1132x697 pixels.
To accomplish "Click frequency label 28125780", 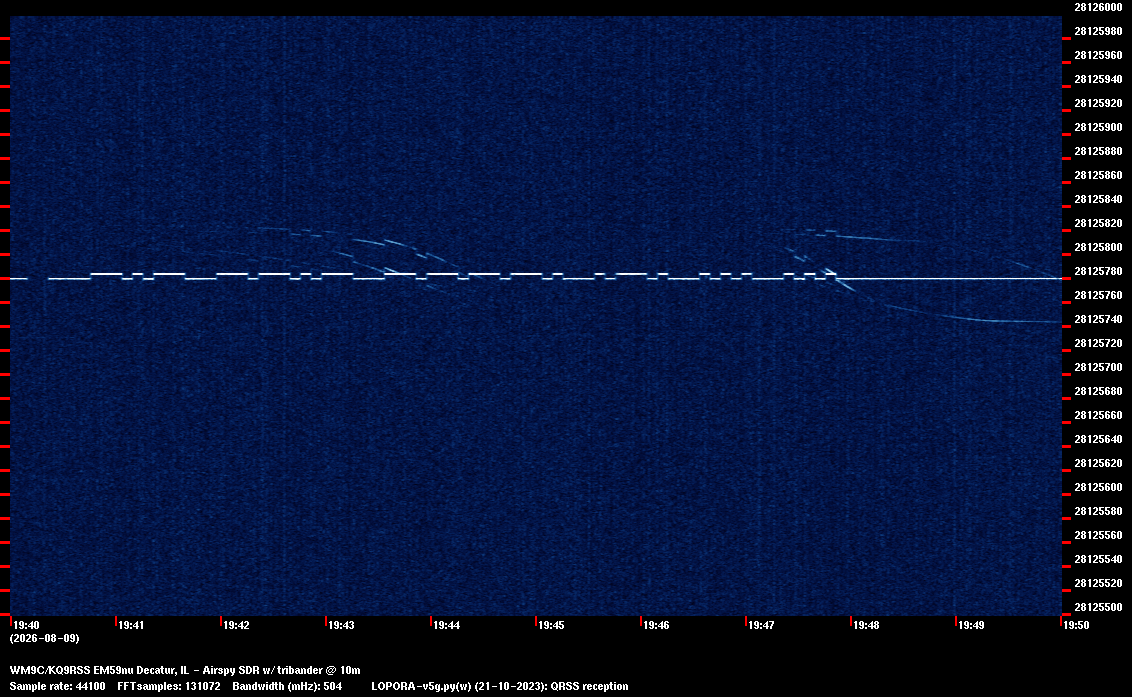I will 1098,271.
